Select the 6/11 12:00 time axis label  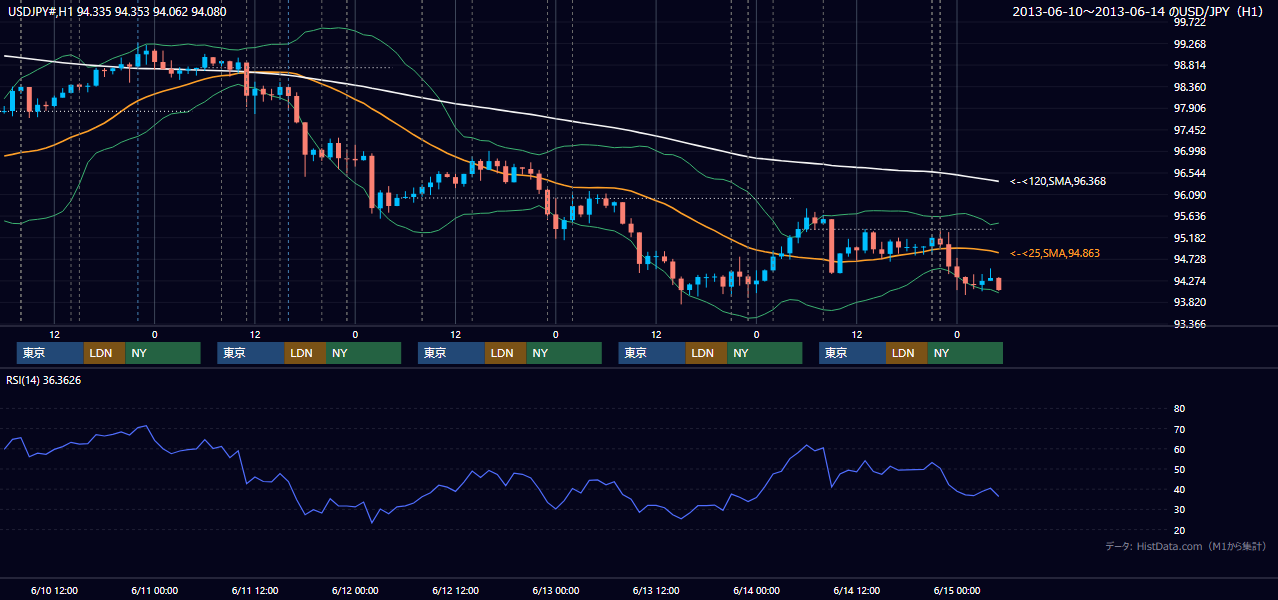point(255,591)
